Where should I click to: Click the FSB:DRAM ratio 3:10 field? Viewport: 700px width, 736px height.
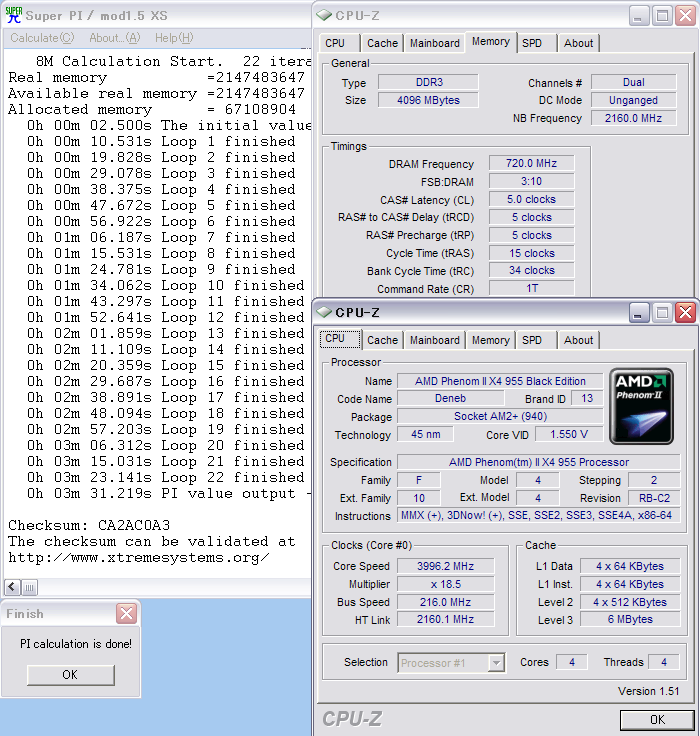[531, 181]
